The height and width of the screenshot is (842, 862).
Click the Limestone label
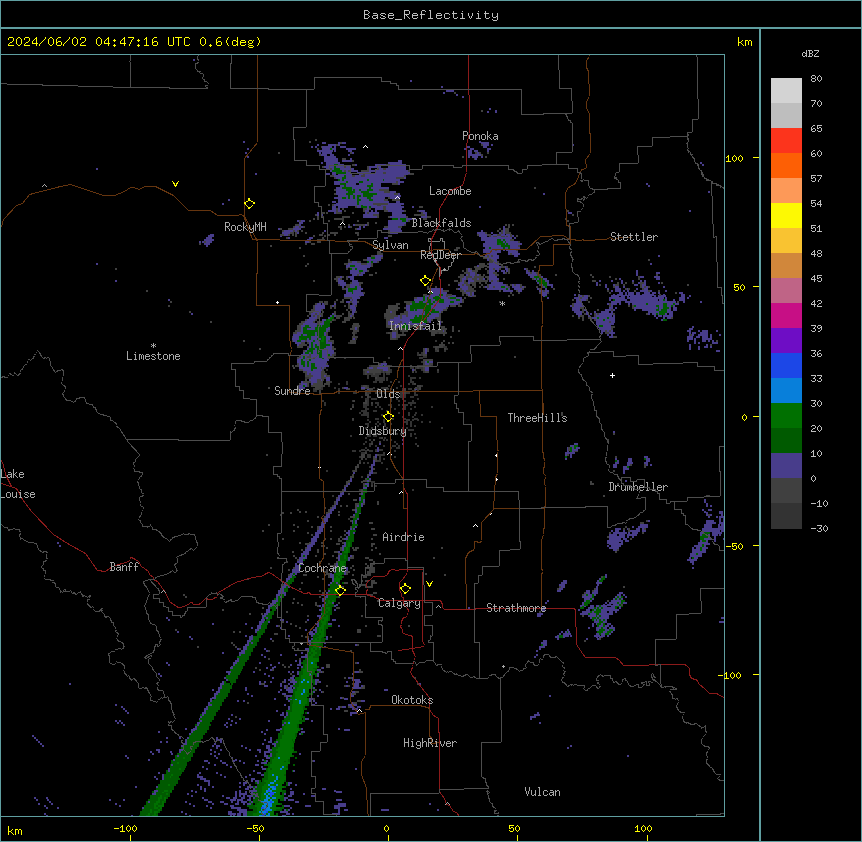153,356
